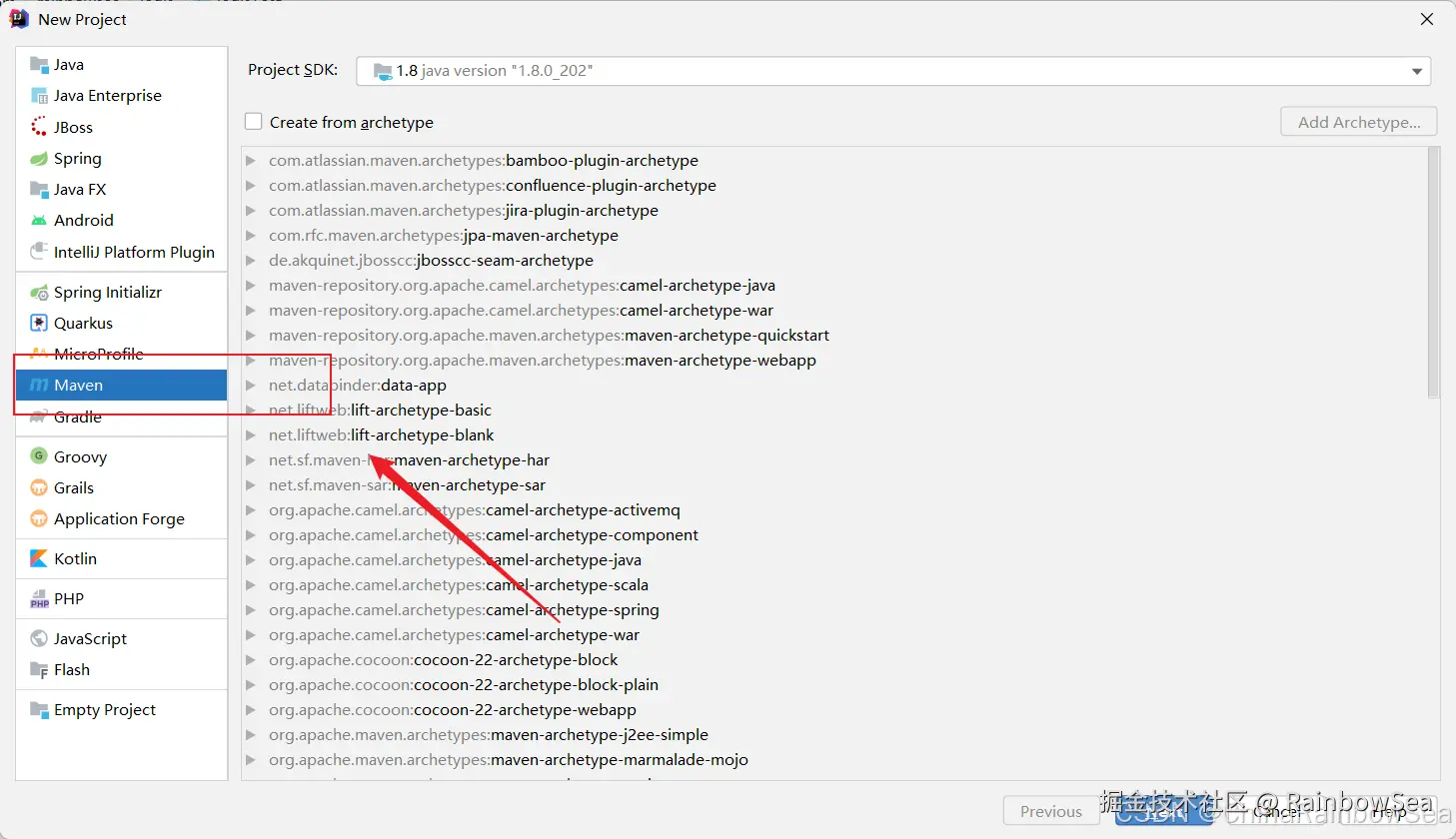Select maven-archetype-j2ee-simple archetype
The width and height of the screenshot is (1456, 839).
pyautogui.click(x=489, y=735)
